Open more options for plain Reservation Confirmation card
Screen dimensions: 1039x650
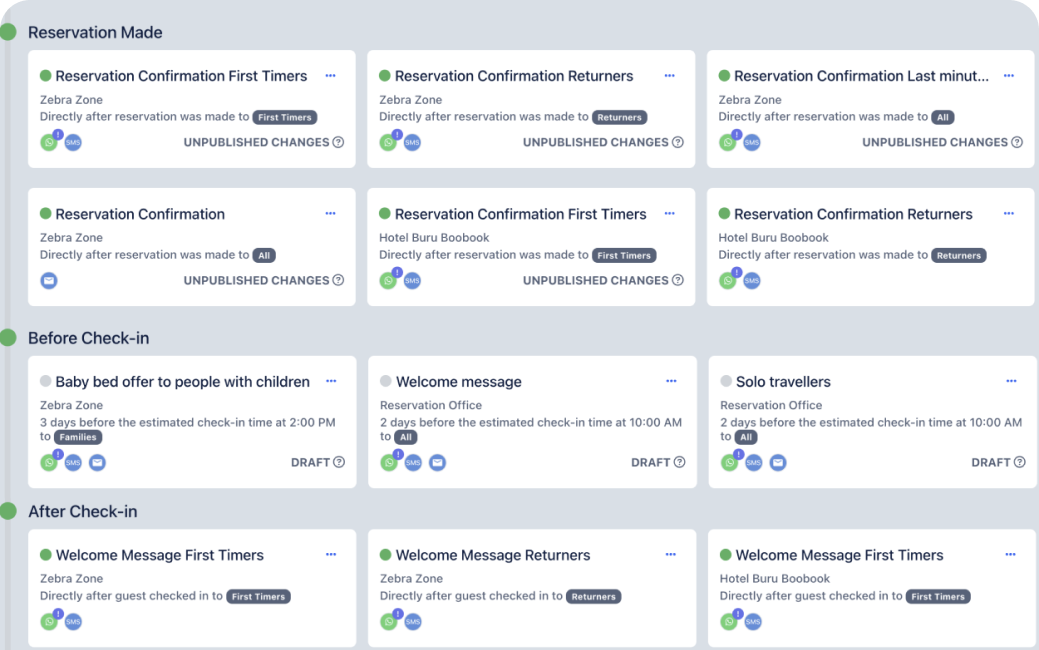click(x=330, y=213)
